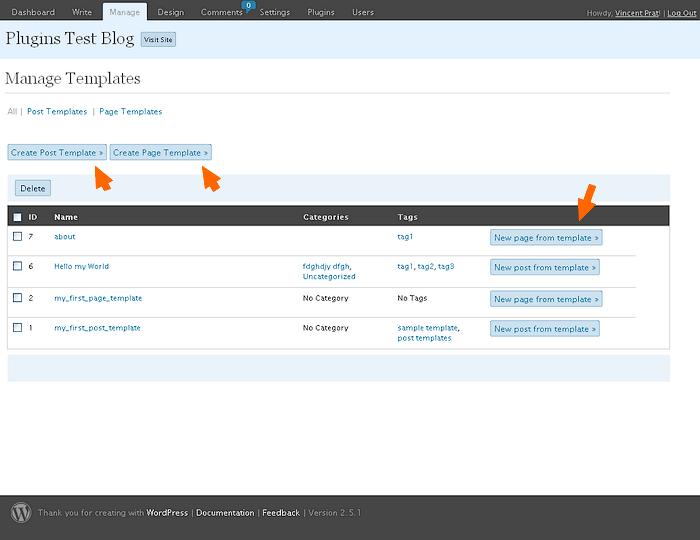This screenshot has height=540, width=700.
Task: Click the 'sample template' tag link
Action: click(428, 328)
